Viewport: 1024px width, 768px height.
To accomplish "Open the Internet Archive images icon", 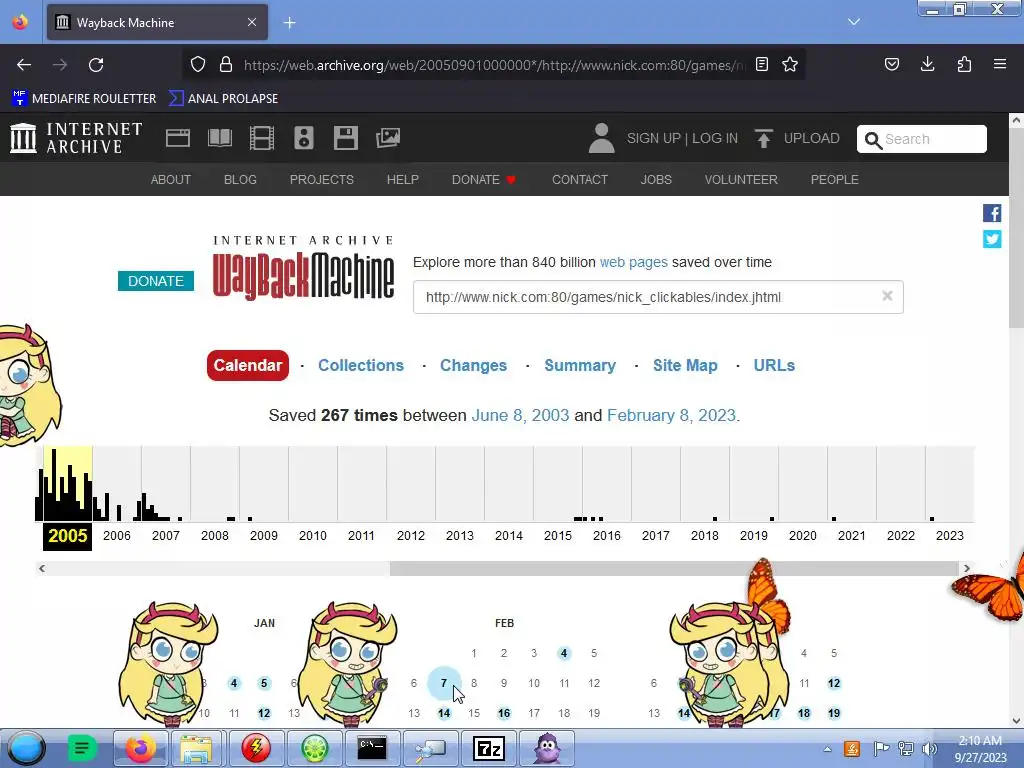I will coord(388,138).
